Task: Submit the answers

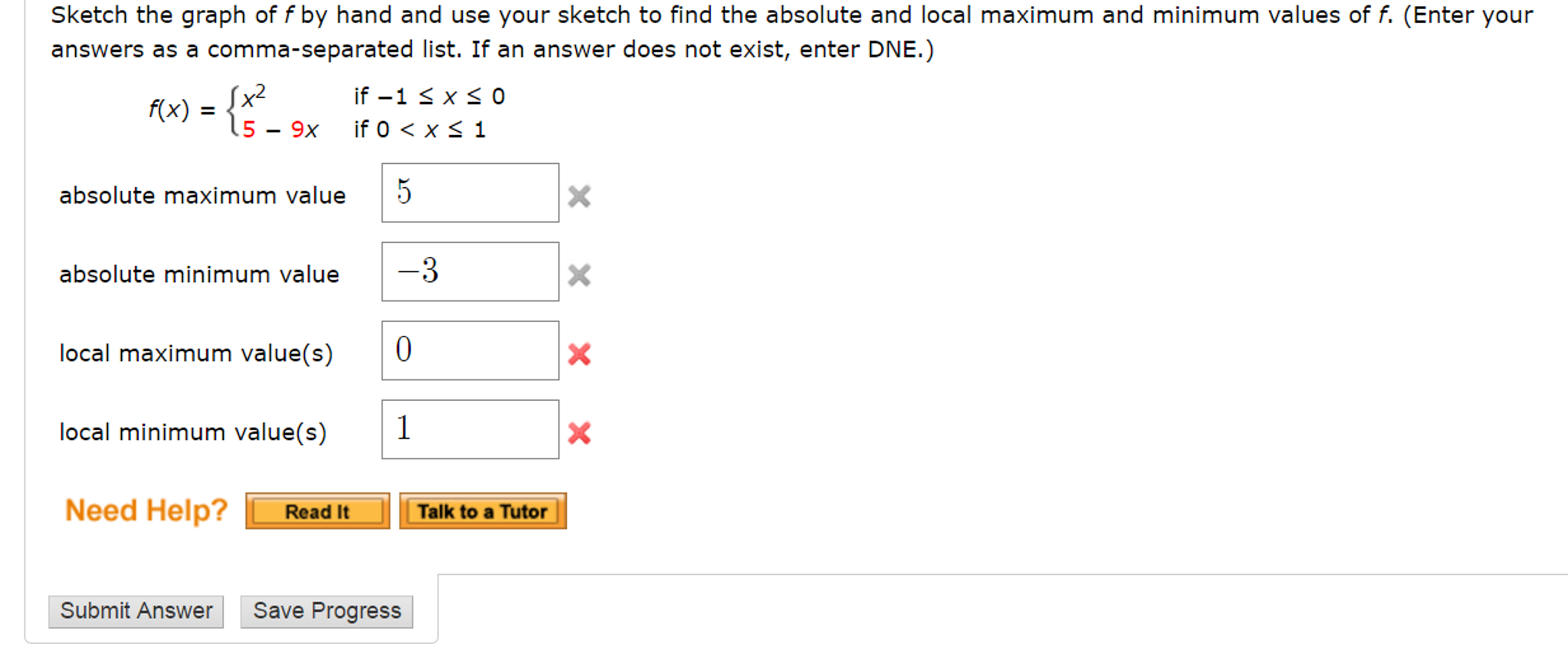Action: point(136,611)
